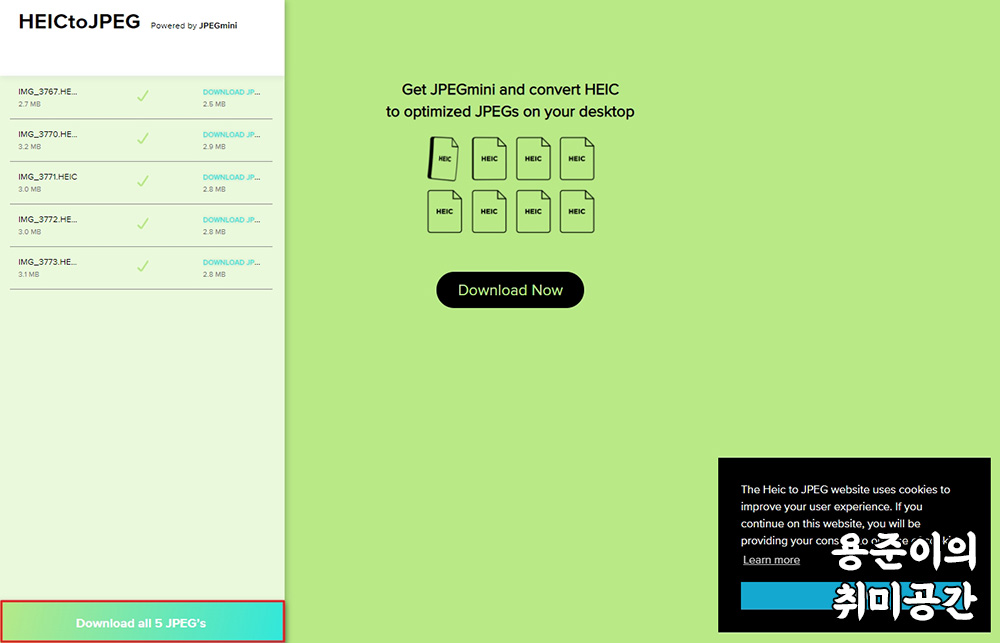This screenshot has width=1000, height=643.
Task: Click the 2.5 MB converted size
Action: coord(214,104)
